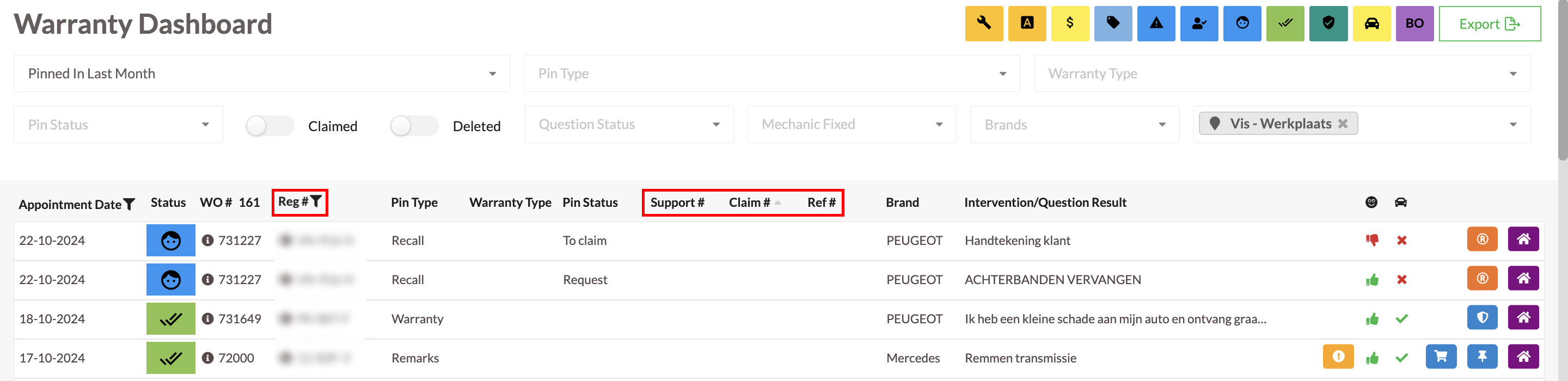This screenshot has height=381, width=1568.
Task: Click the warning triangle filter icon
Action: click(x=1156, y=24)
